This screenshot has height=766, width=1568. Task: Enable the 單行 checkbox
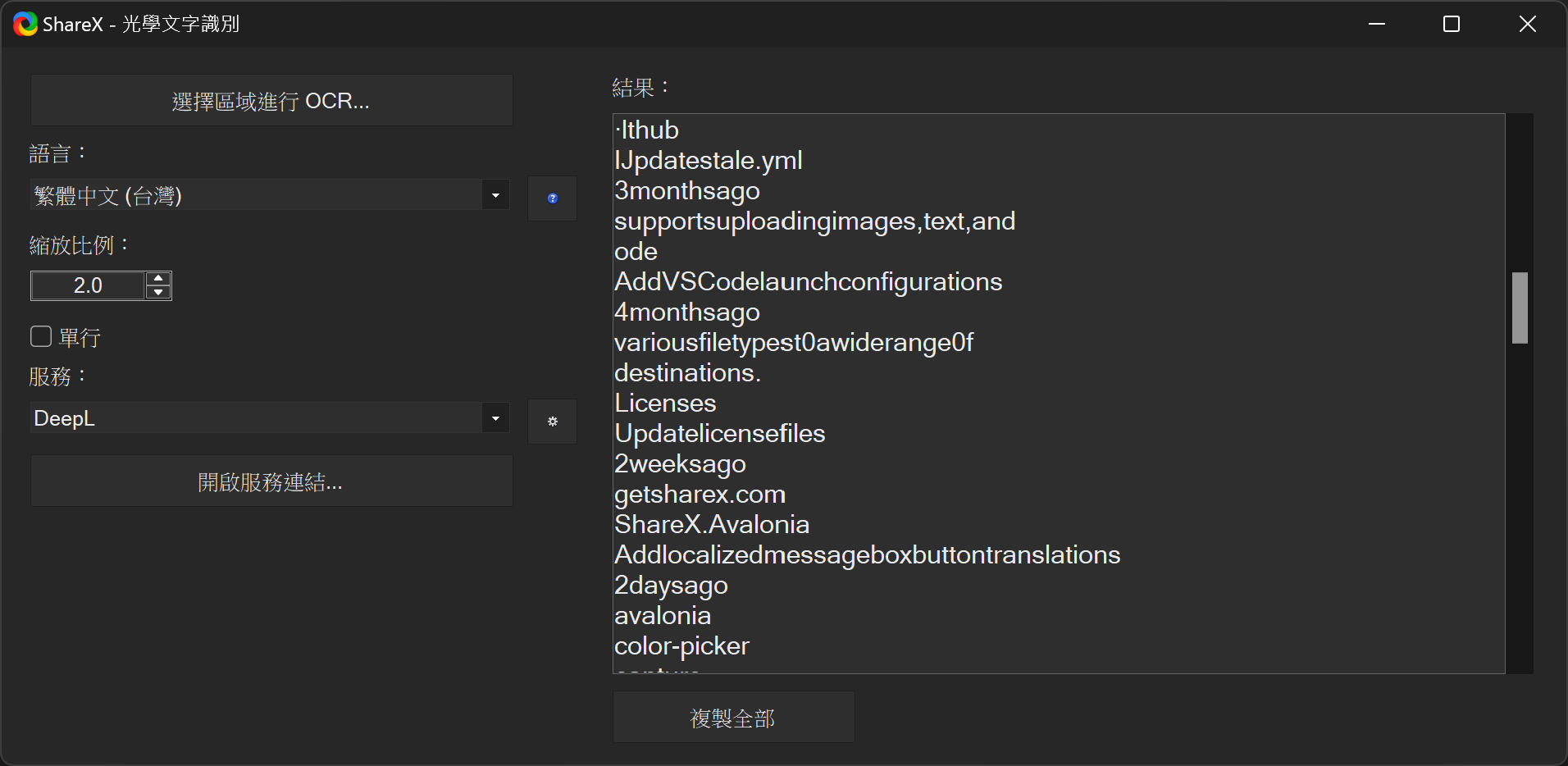pos(41,337)
